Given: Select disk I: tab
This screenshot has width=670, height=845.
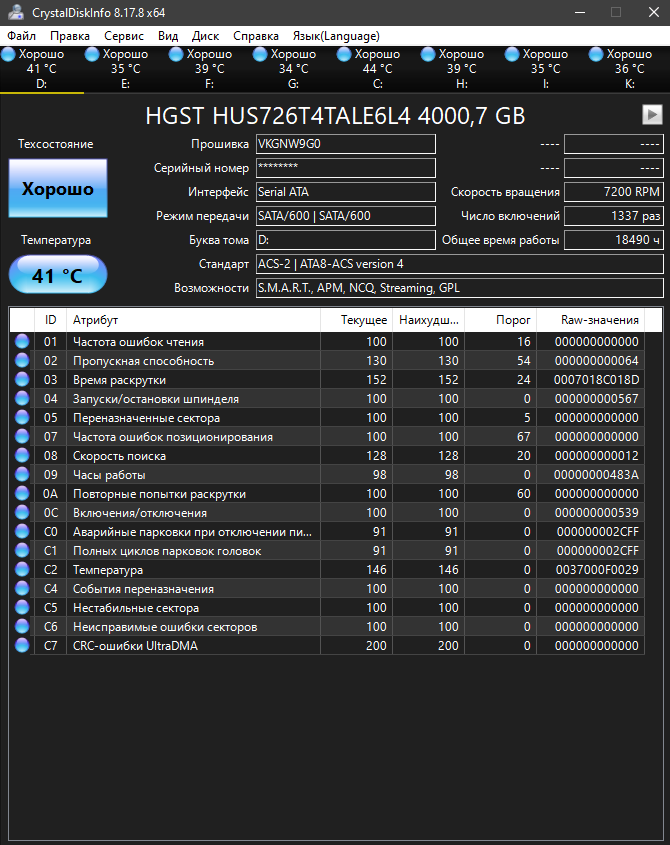Looking at the screenshot, I should coord(545,69).
